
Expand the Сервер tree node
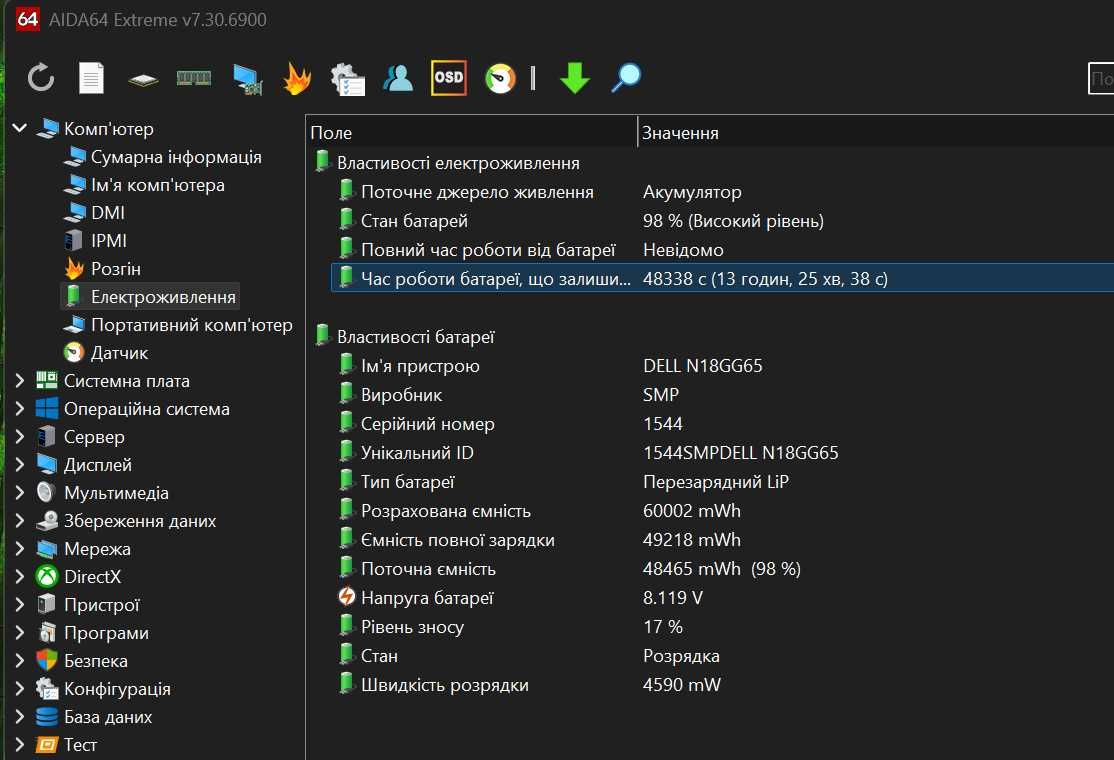point(20,437)
